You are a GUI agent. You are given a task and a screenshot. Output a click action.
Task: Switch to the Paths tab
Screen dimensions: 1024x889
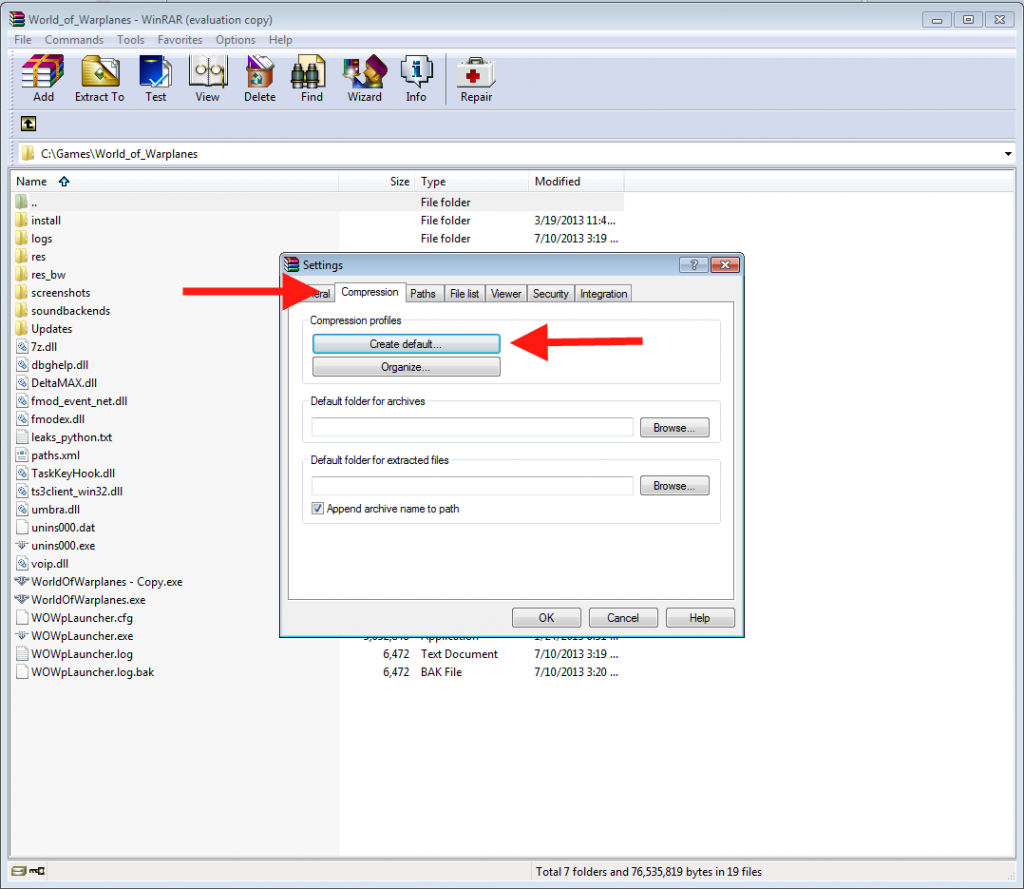pyautogui.click(x=423, y=294)
